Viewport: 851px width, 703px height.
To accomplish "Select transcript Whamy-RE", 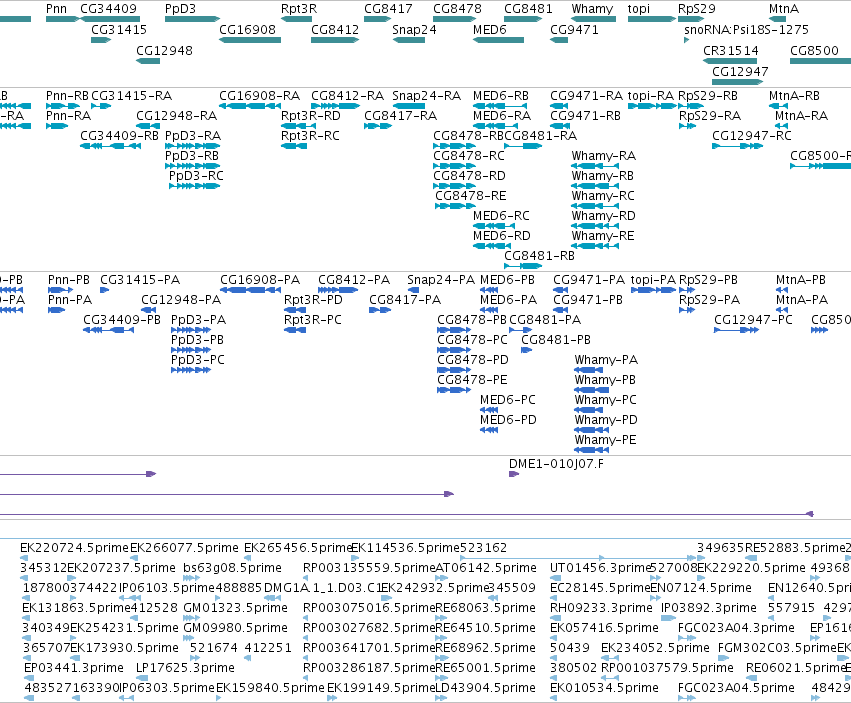I will pos(595,246).
